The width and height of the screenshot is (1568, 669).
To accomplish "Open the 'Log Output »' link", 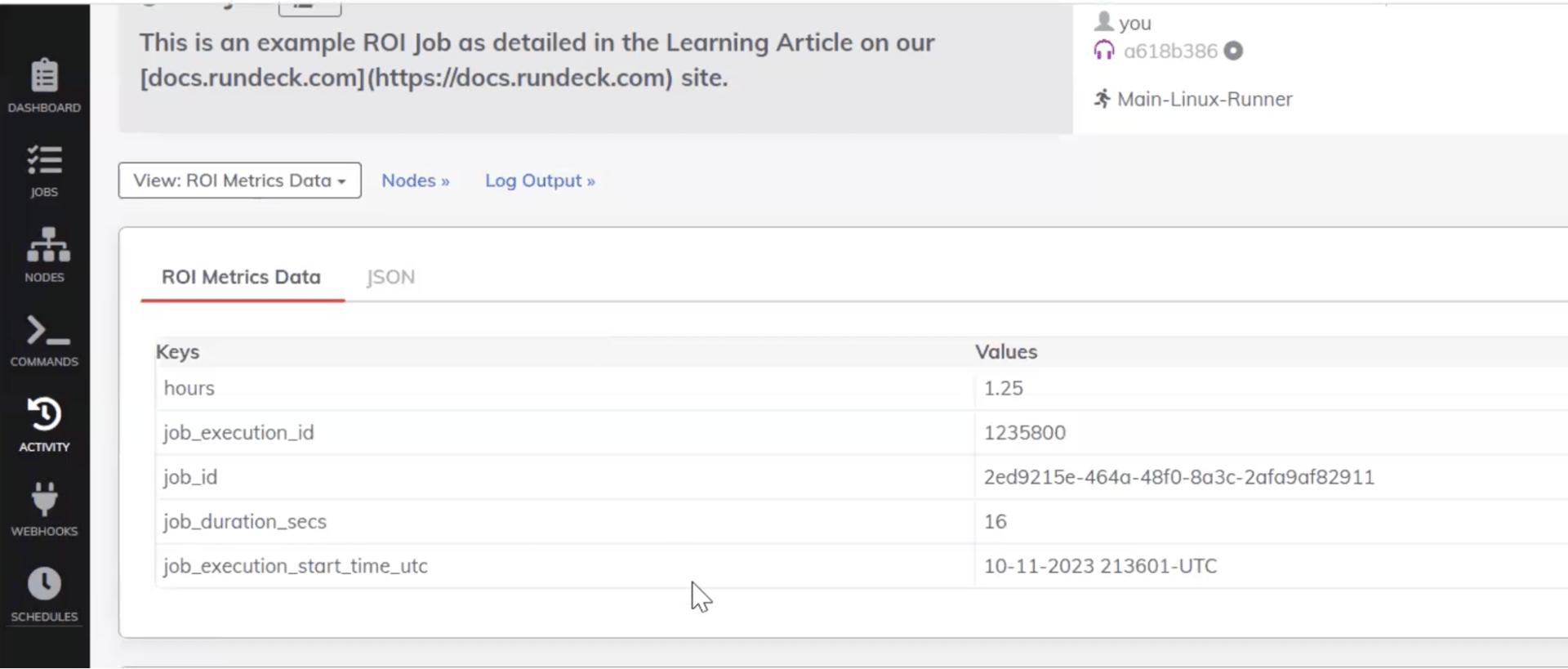I will (540, 181).
